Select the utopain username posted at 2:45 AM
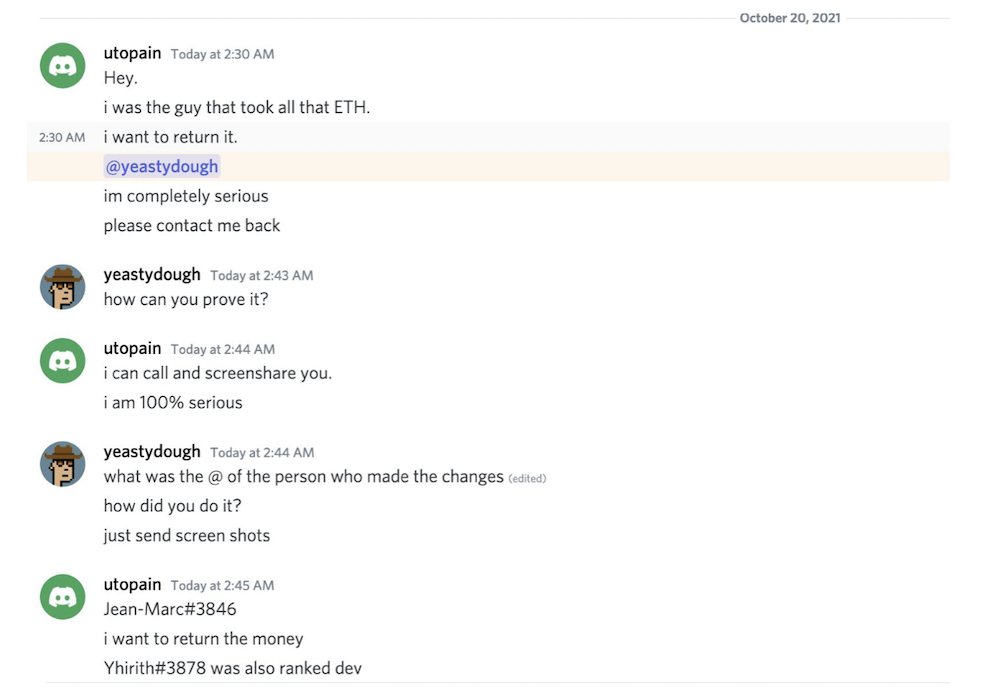1000x698 pixels. 132,584
